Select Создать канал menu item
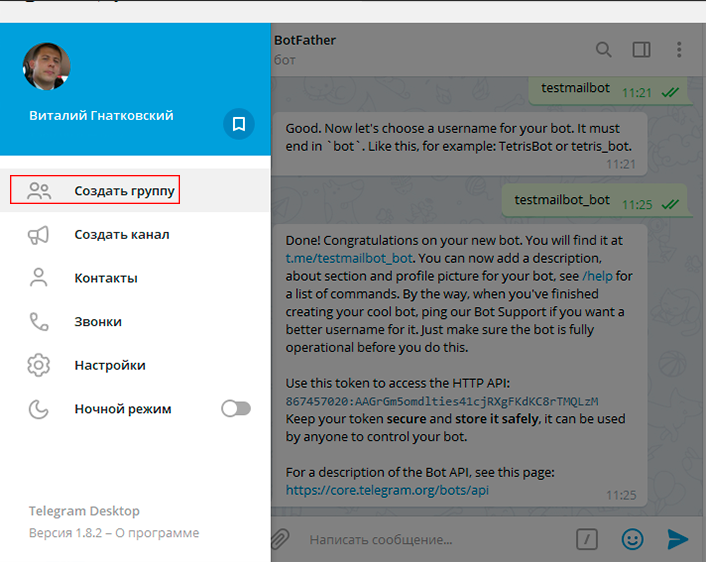Image resolution: width=706 pixels, height=562 pixels. (x=135, y=234)
